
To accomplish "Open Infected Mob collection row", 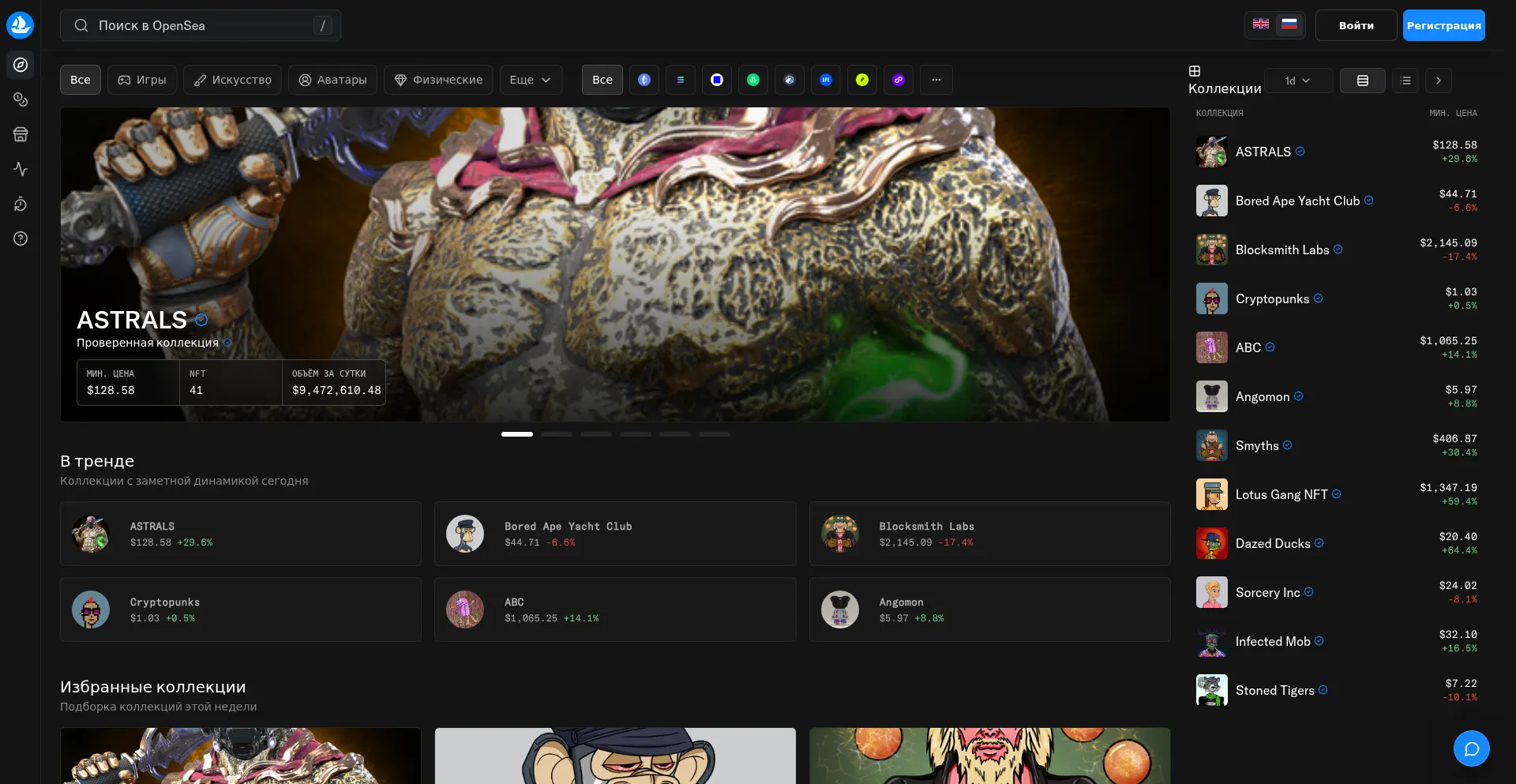I will pos(1336,641).
